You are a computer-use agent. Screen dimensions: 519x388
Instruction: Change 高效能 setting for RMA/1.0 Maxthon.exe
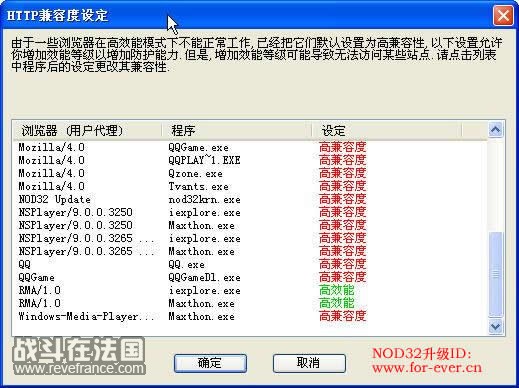coord(336,303)
